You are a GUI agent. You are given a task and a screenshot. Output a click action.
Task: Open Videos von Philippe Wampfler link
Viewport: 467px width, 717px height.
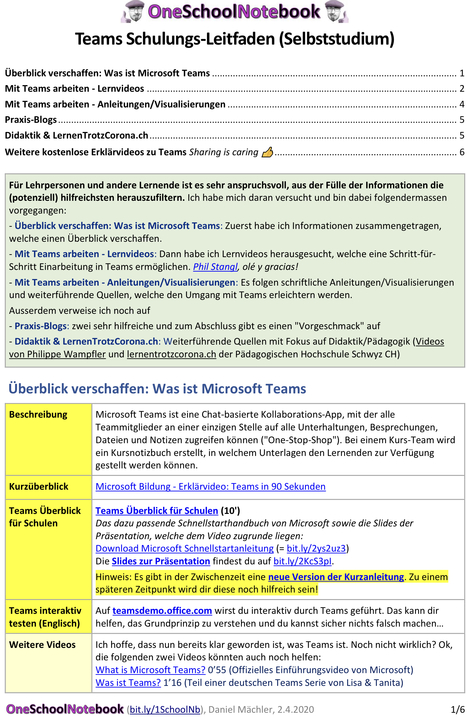pos(226,348)
